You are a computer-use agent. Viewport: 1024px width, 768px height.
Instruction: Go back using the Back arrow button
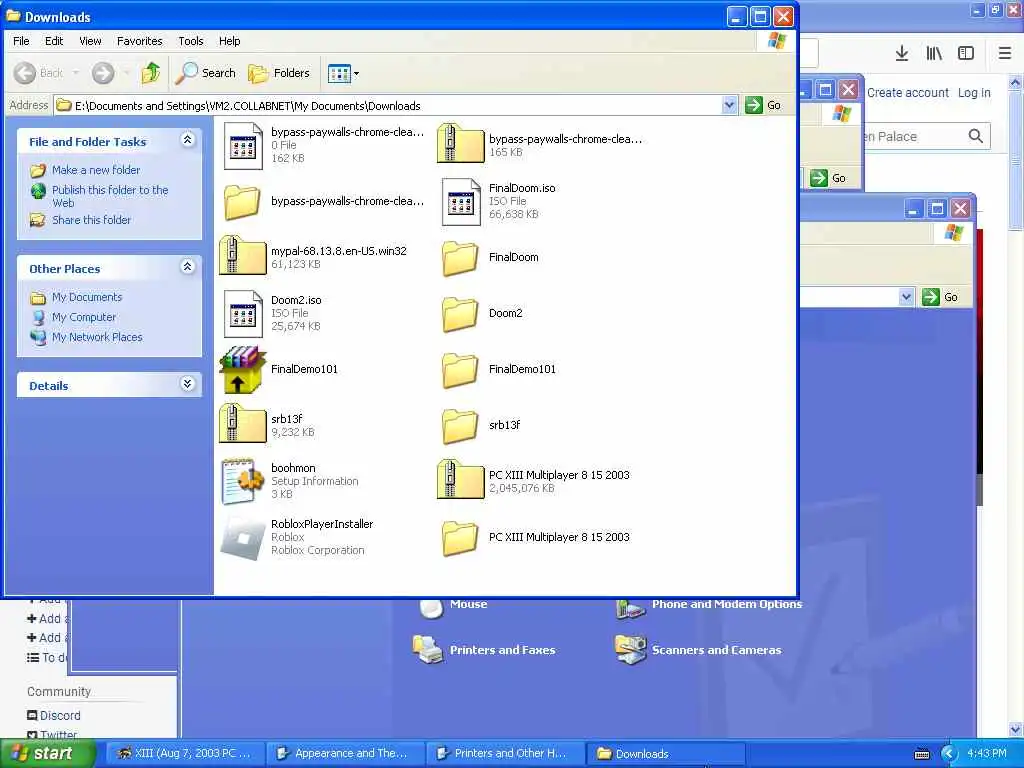coord(39,73)
